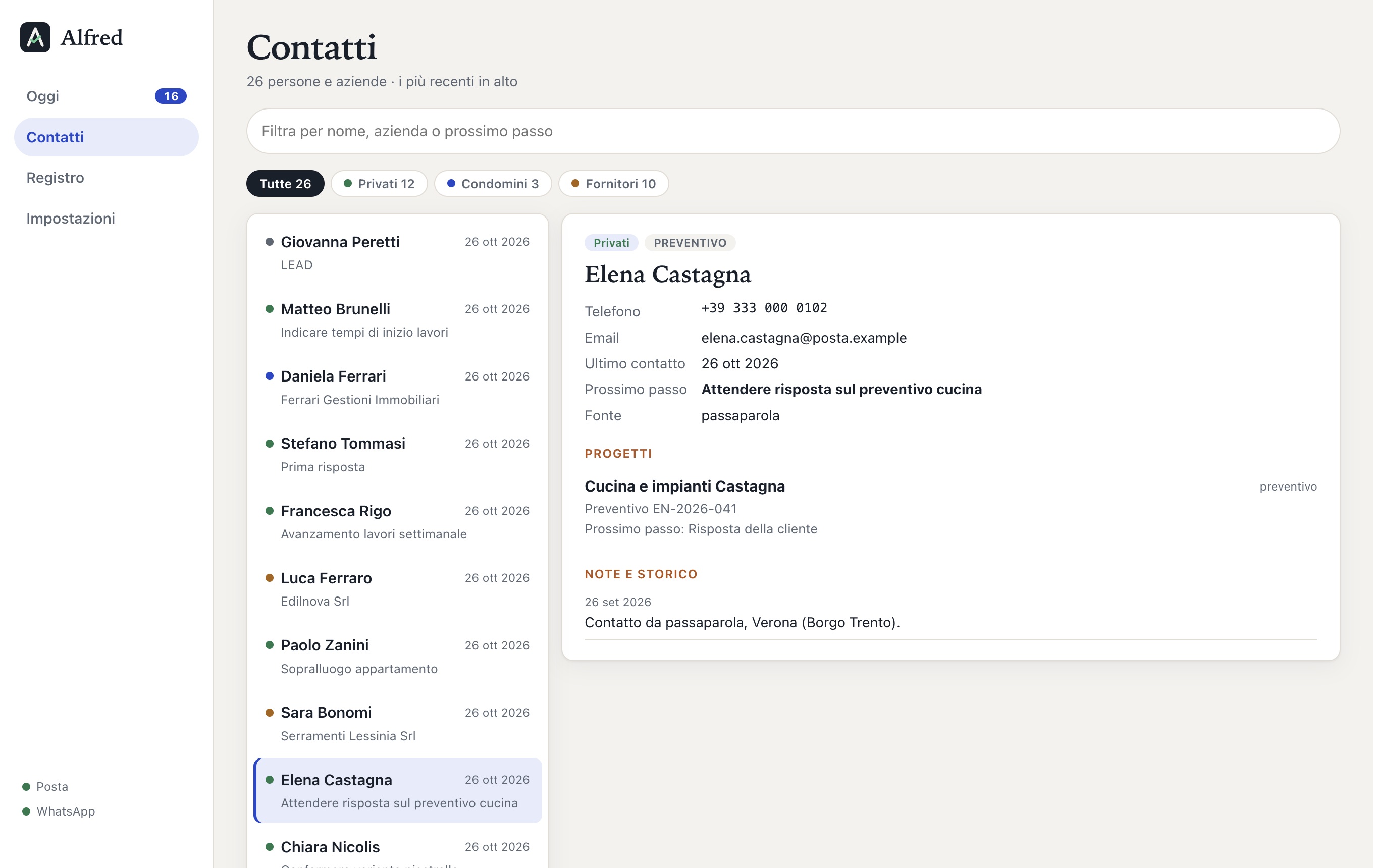Image resolution: width=1373 pixels, height=868 pixels.
Task: Open Sara Bonomi contact
Action: 397,724
